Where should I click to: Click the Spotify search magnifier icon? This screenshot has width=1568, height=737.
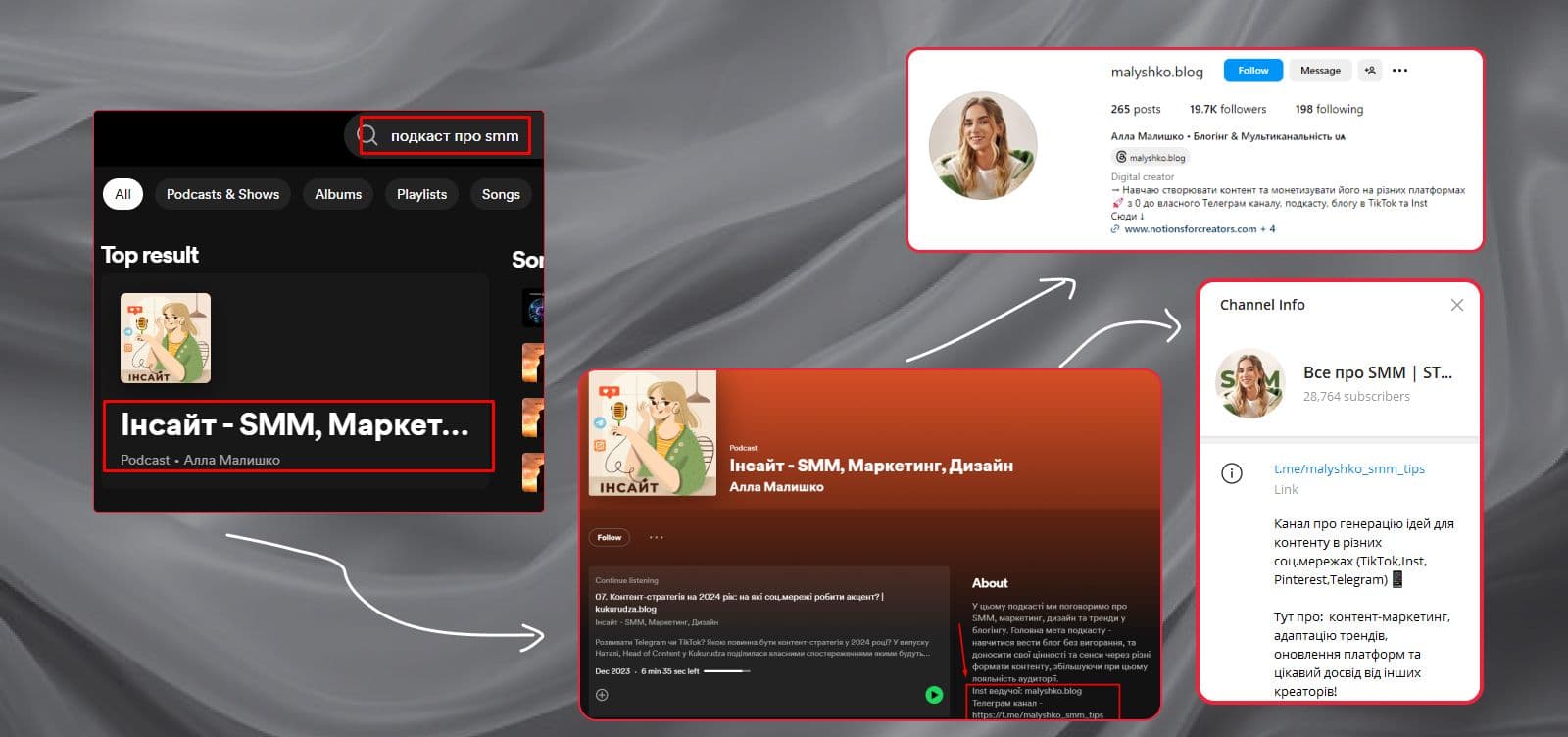367,135
